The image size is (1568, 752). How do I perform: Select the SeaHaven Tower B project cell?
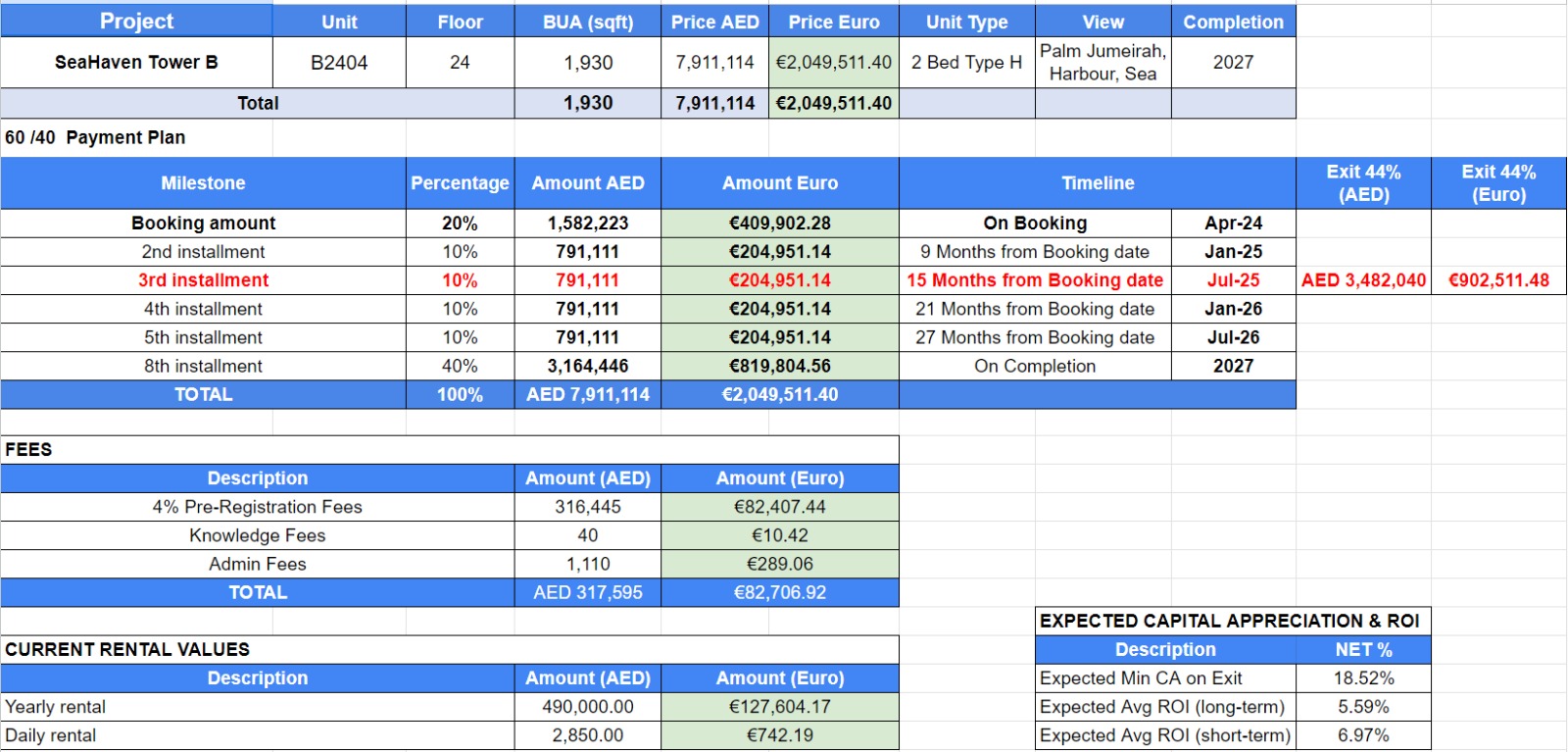pyautogui.click(x=136, y=63)
